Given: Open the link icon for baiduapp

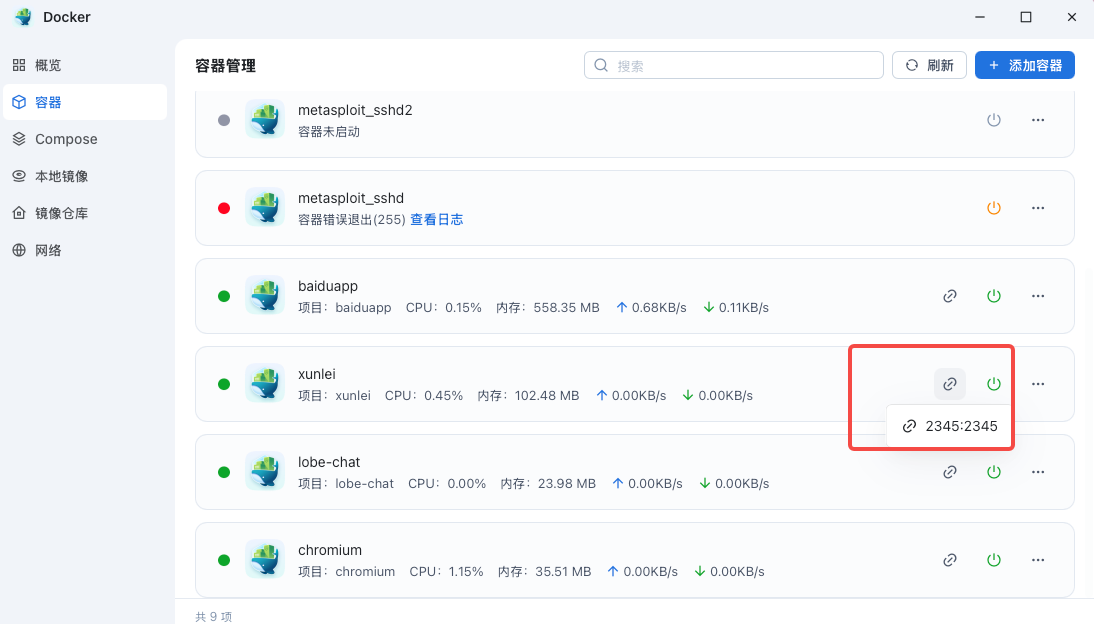Looking at the screenshot, I should pyautogui.click(x=950, y=296).
